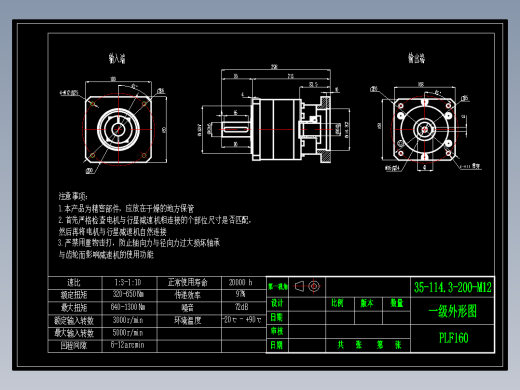Screen dimensions: 520x390
Task: Click the 1:3-1:10 ratio value
Action: coord(128,283)
